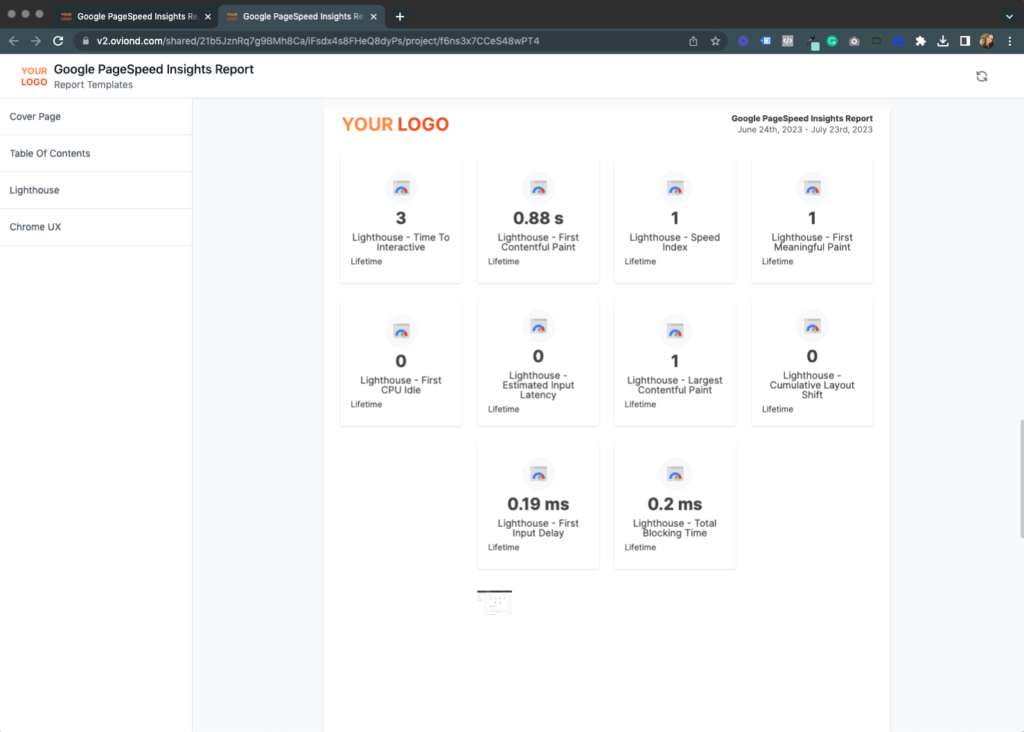Click the First Meaningful Paint card gauge icon
The height and width of the screenshot is (732, 1024).
pyautogui.click(x=812, y=188)
